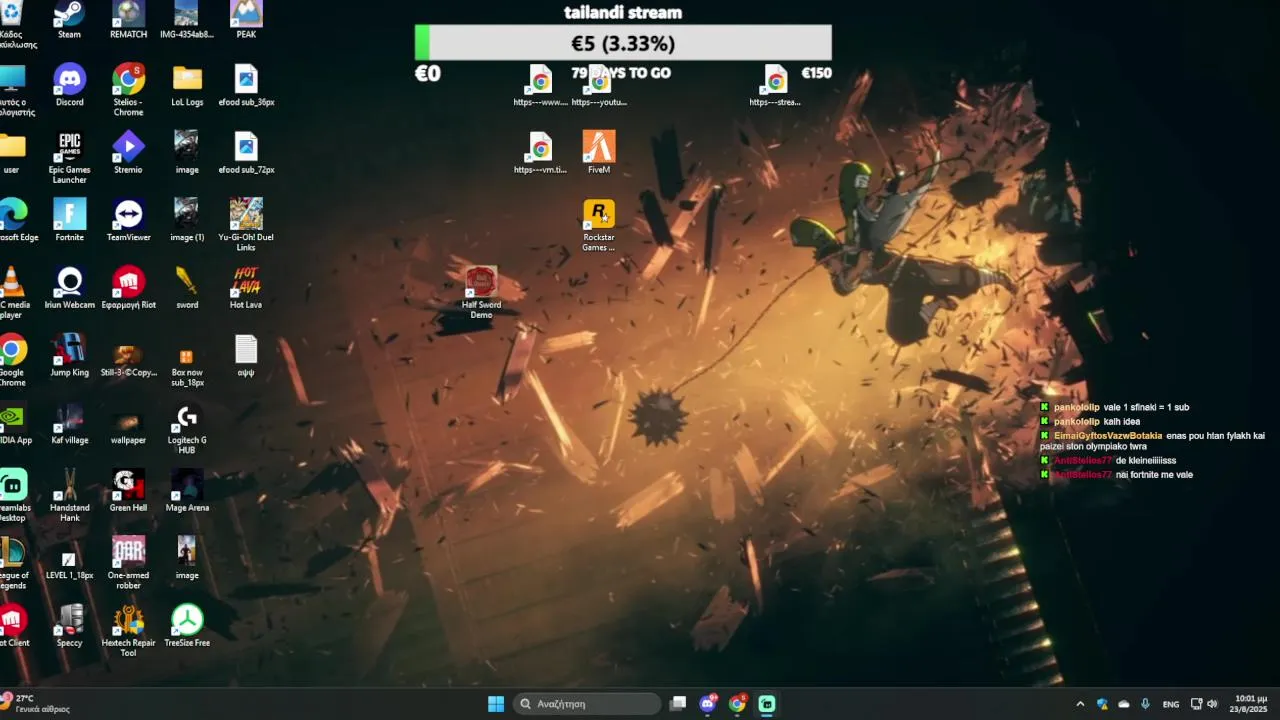Launch the Mage Arena shortcut

[187, 490]
